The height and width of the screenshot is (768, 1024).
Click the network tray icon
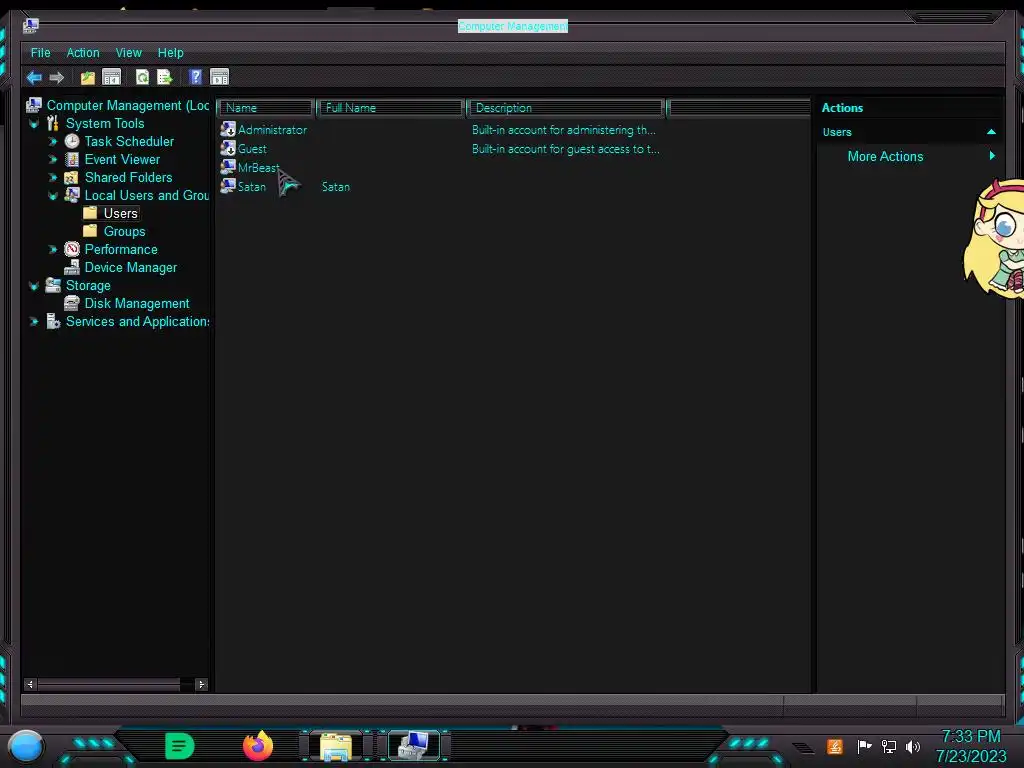coord(889,746)
